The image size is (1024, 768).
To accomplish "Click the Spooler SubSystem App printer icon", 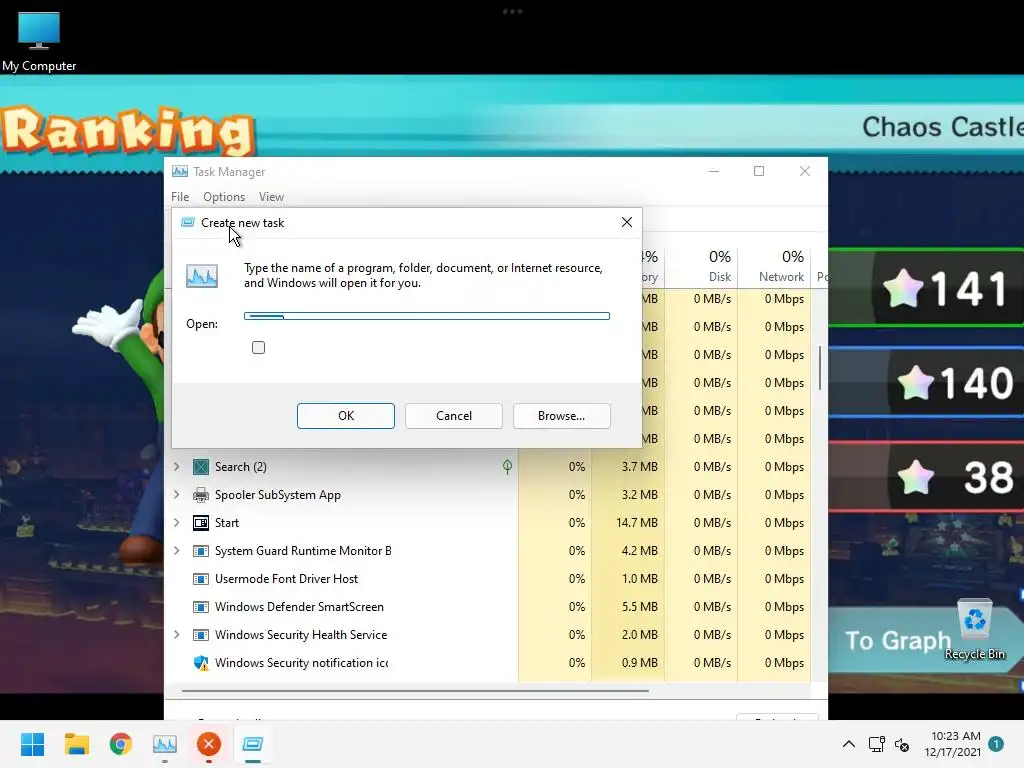I will (x=201, y=495).
